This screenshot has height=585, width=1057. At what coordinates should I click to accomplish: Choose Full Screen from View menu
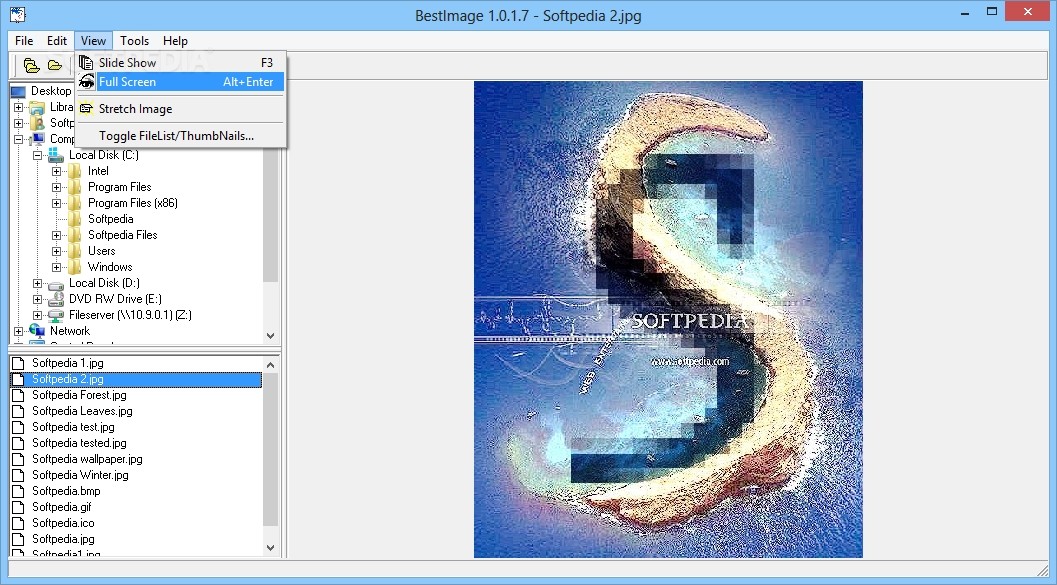(181, 82)
